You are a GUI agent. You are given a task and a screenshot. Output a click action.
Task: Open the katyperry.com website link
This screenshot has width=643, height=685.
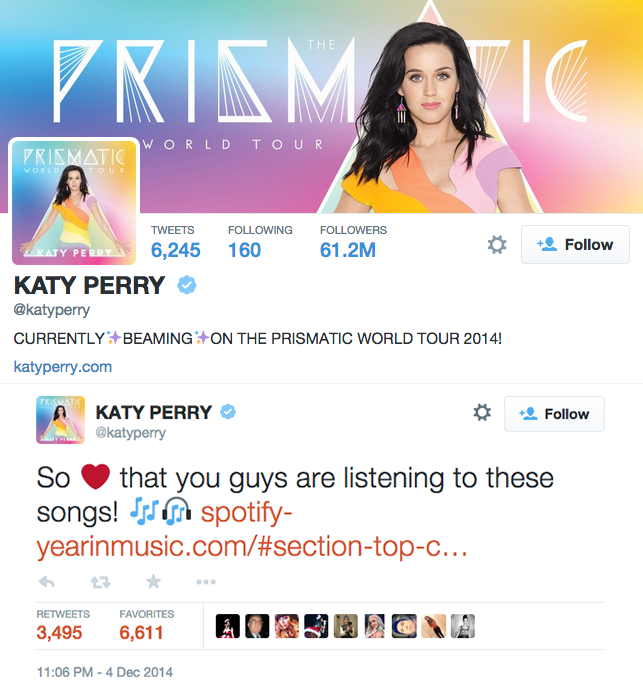tap(63, 367)
